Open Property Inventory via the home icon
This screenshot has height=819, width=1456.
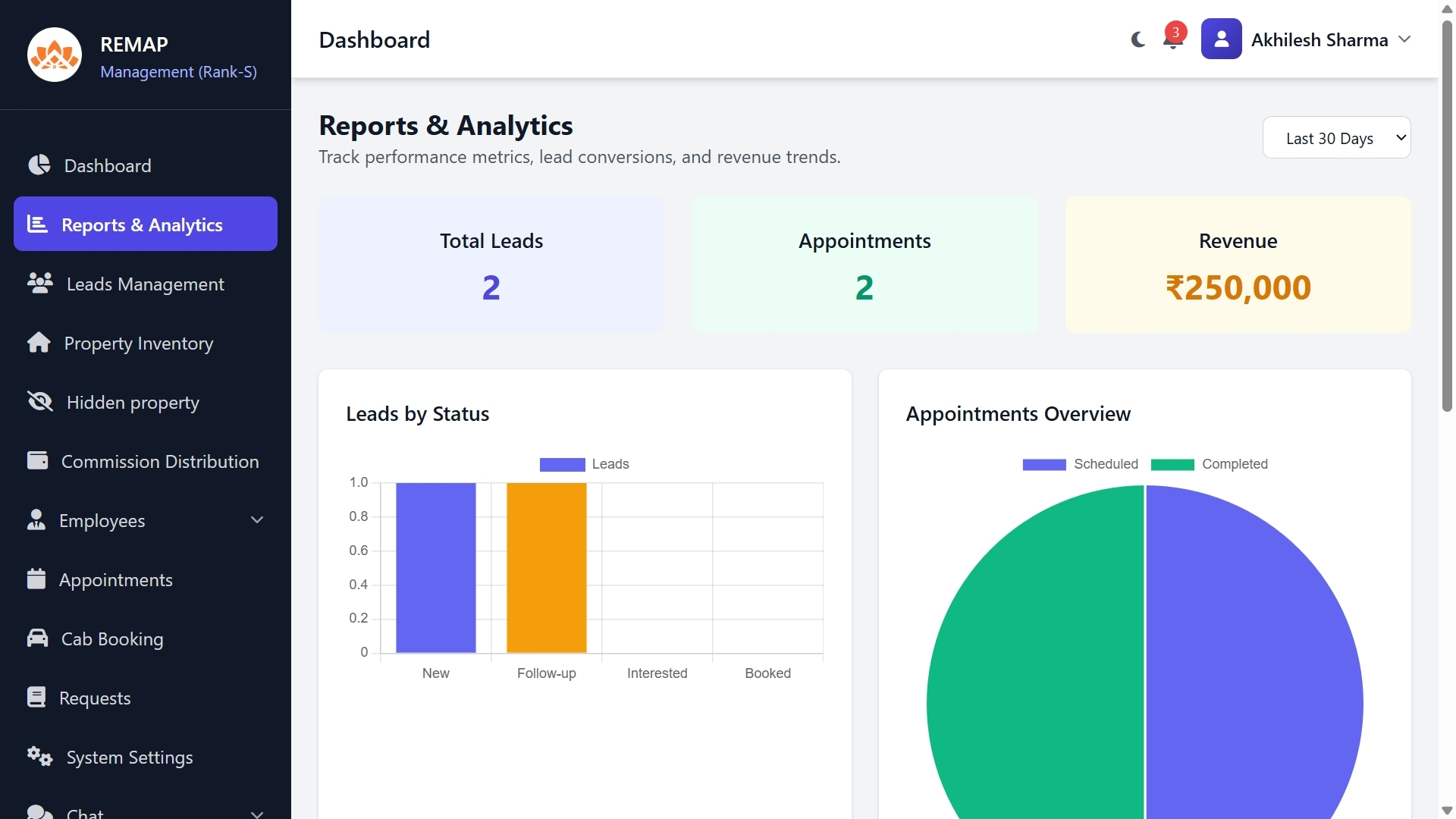39,343
